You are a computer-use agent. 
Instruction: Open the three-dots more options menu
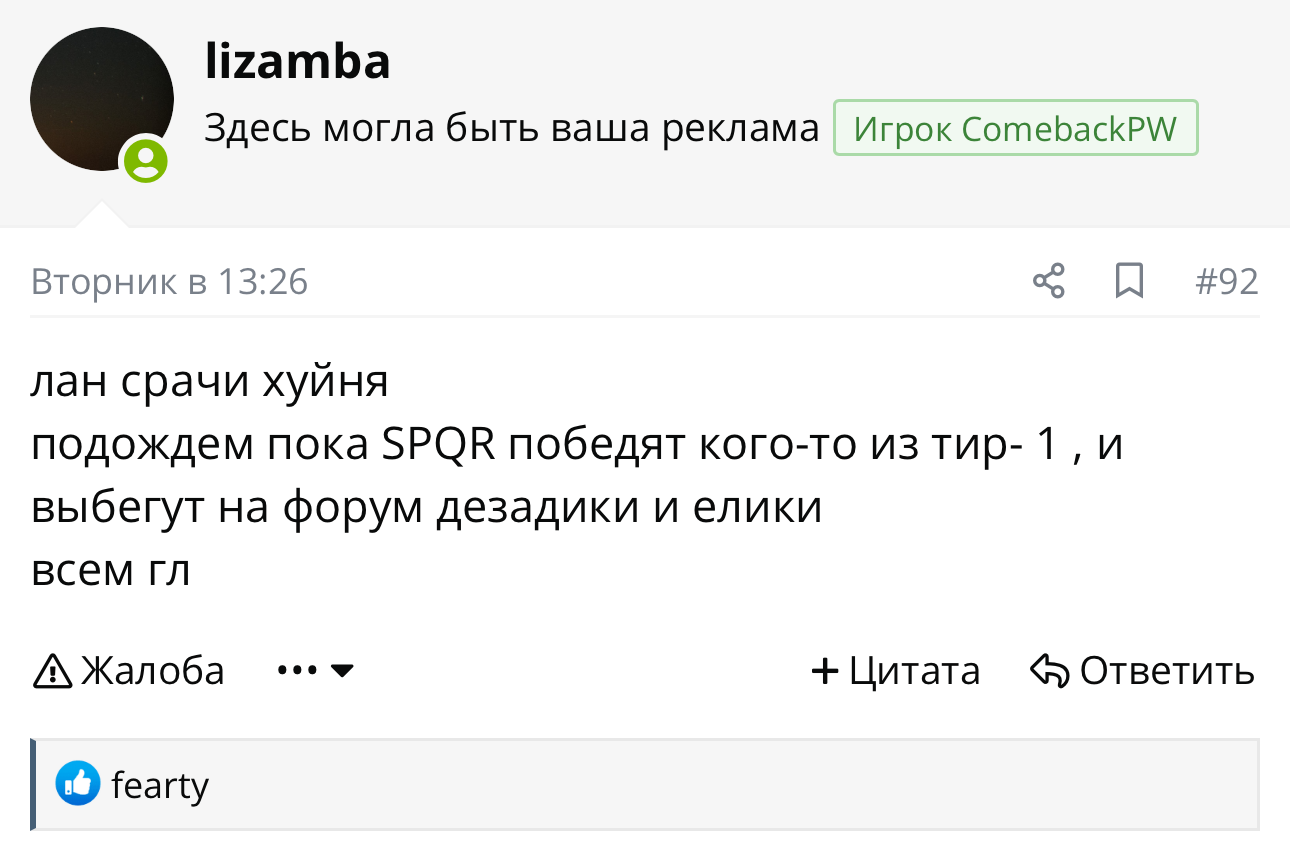(x=297, y=670)
